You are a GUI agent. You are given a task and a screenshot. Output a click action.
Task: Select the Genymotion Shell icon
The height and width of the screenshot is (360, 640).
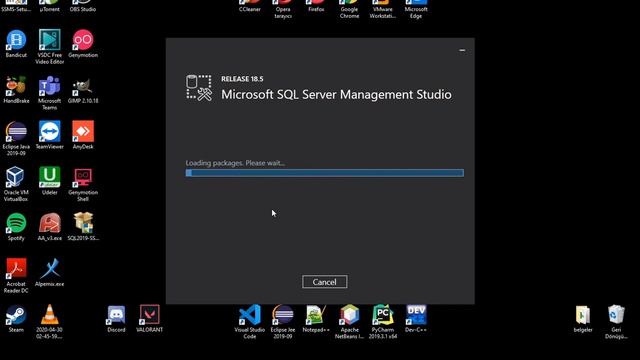[83, 177]
